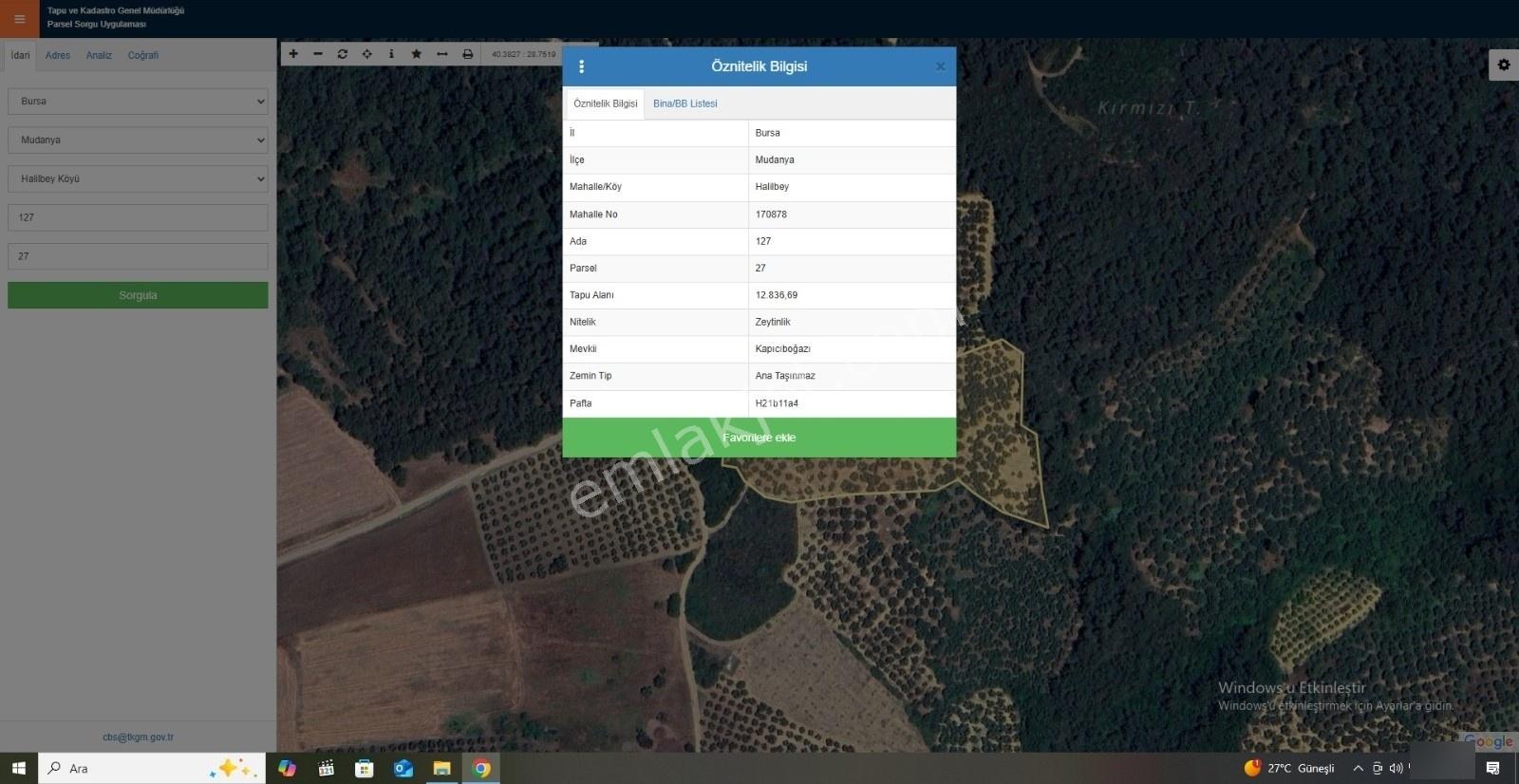
Task: Click the coordinates readout 40.3827 : 28.7519
Action: pos(523,54)
